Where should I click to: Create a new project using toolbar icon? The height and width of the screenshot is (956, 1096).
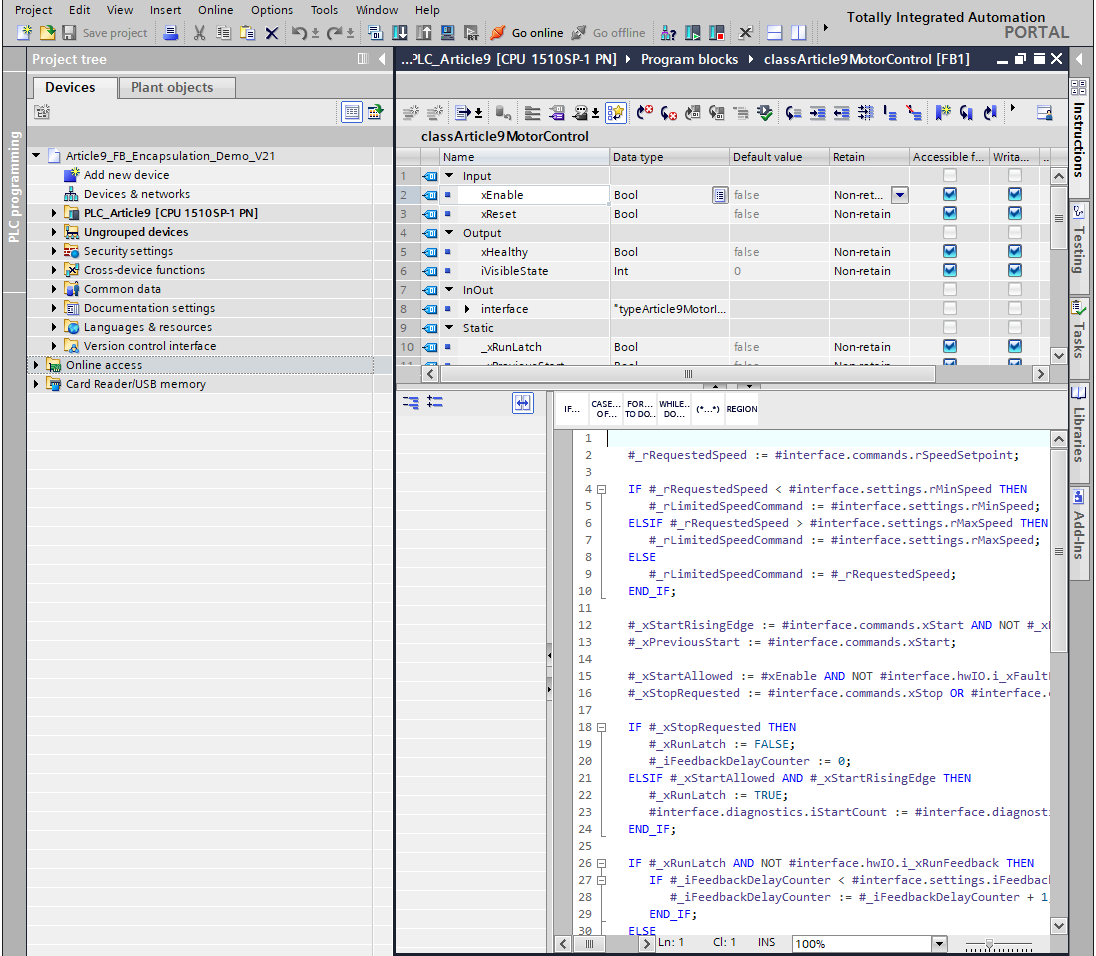click(24, 32)
